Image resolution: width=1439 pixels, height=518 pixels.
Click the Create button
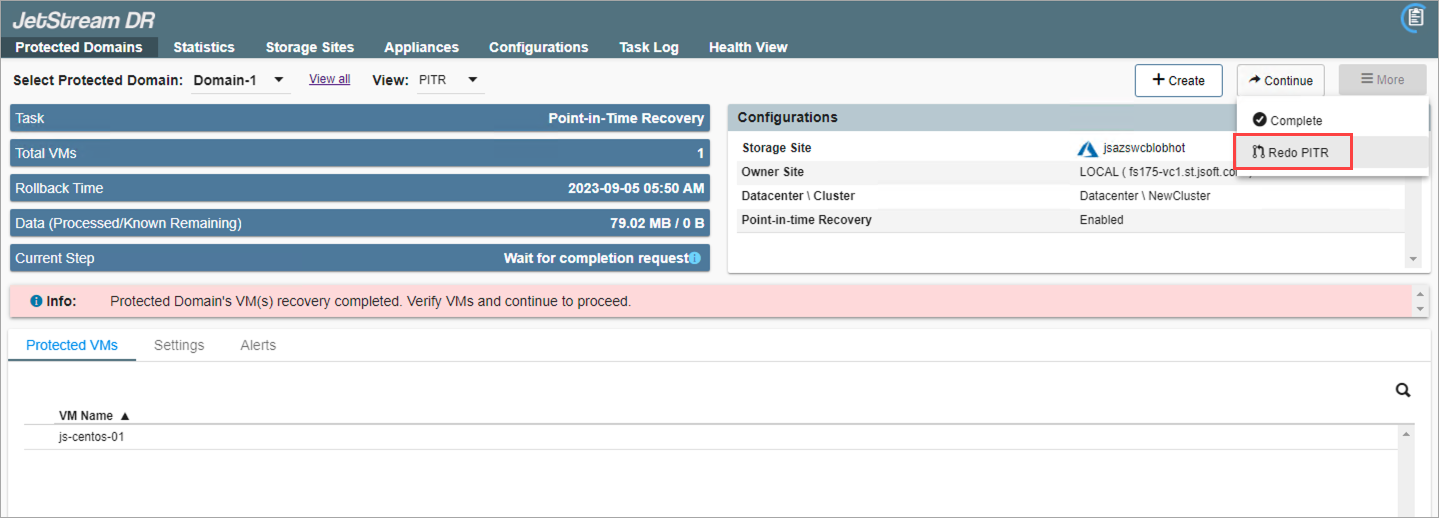[x=1178, y=81]
